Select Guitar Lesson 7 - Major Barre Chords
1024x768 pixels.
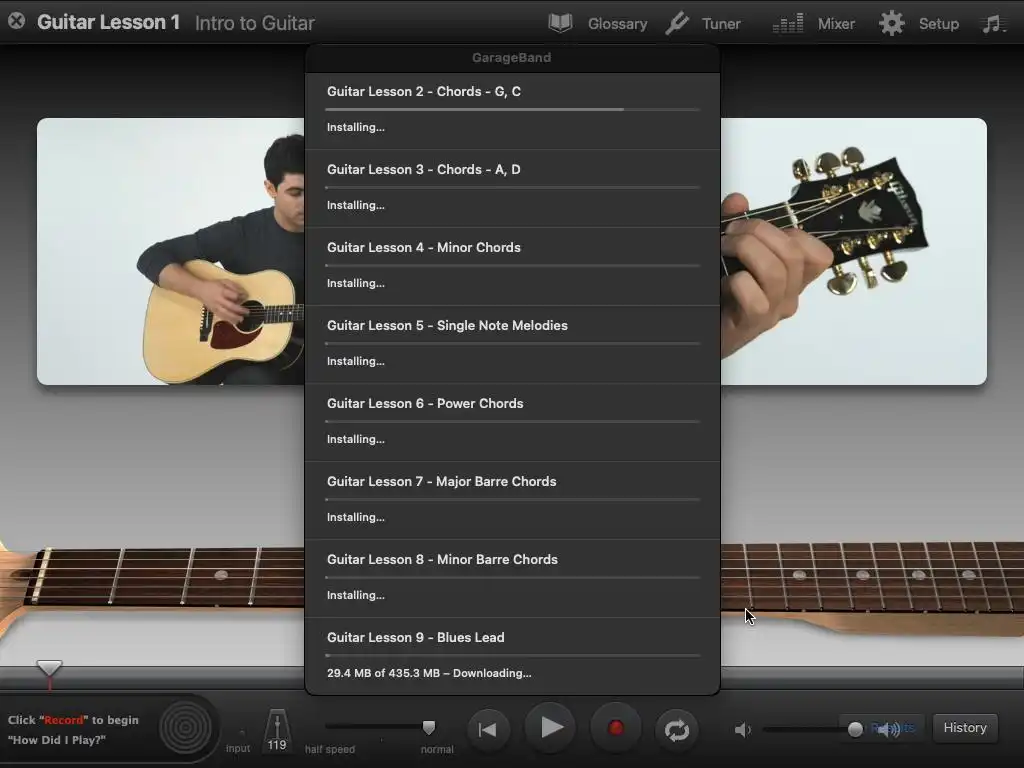coord(513,501)
